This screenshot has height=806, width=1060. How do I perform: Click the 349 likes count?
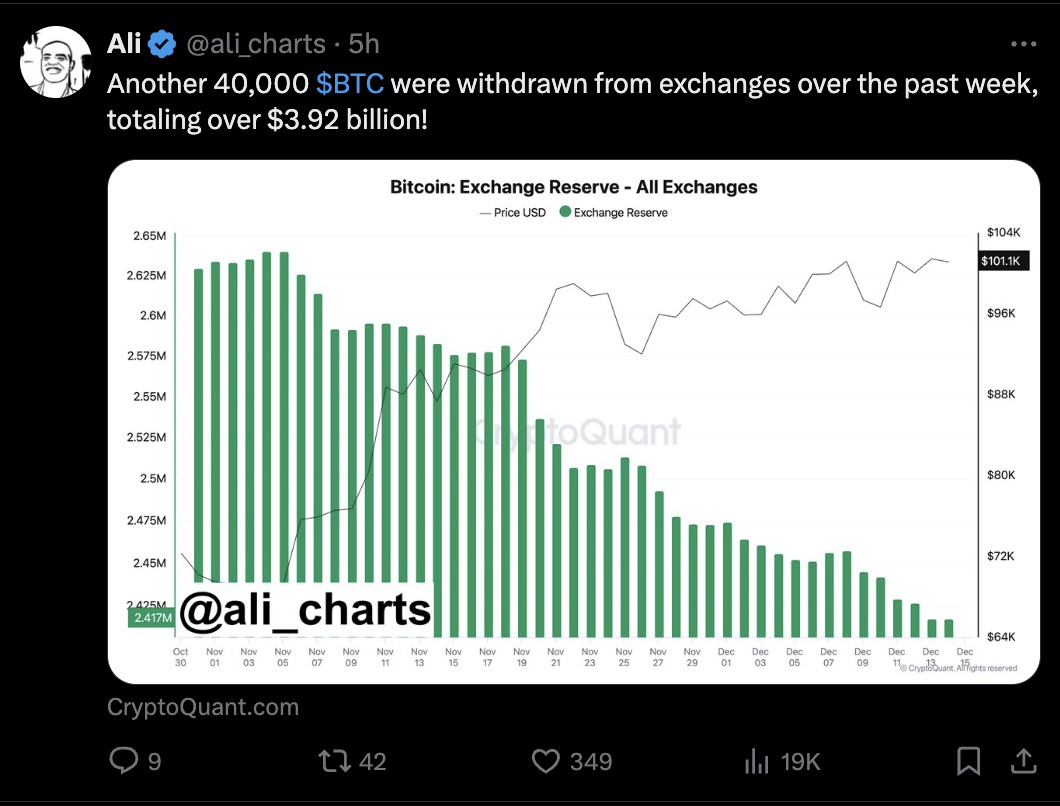click(591, 761)
